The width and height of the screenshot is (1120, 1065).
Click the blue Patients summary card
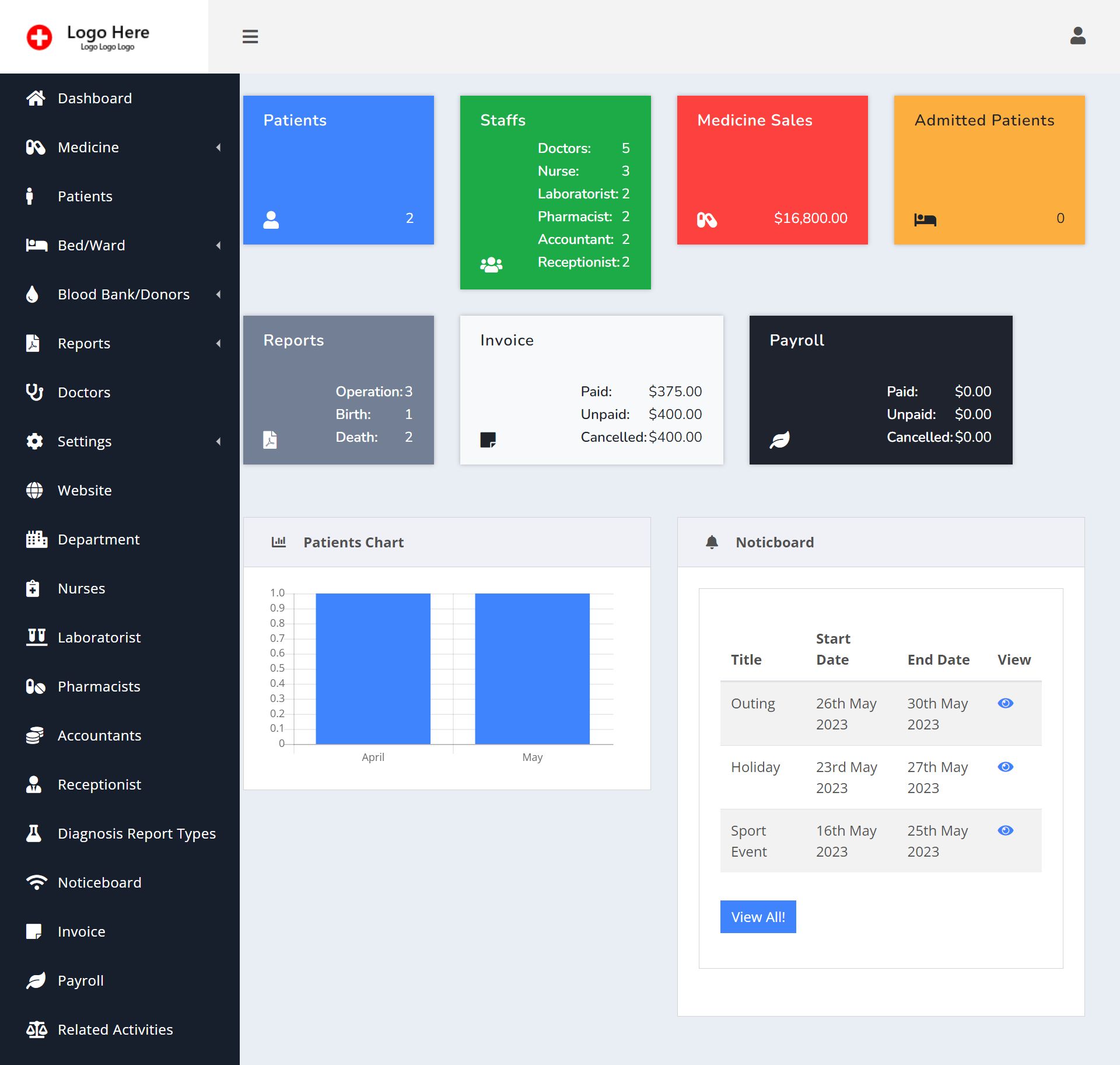[338, 170]
